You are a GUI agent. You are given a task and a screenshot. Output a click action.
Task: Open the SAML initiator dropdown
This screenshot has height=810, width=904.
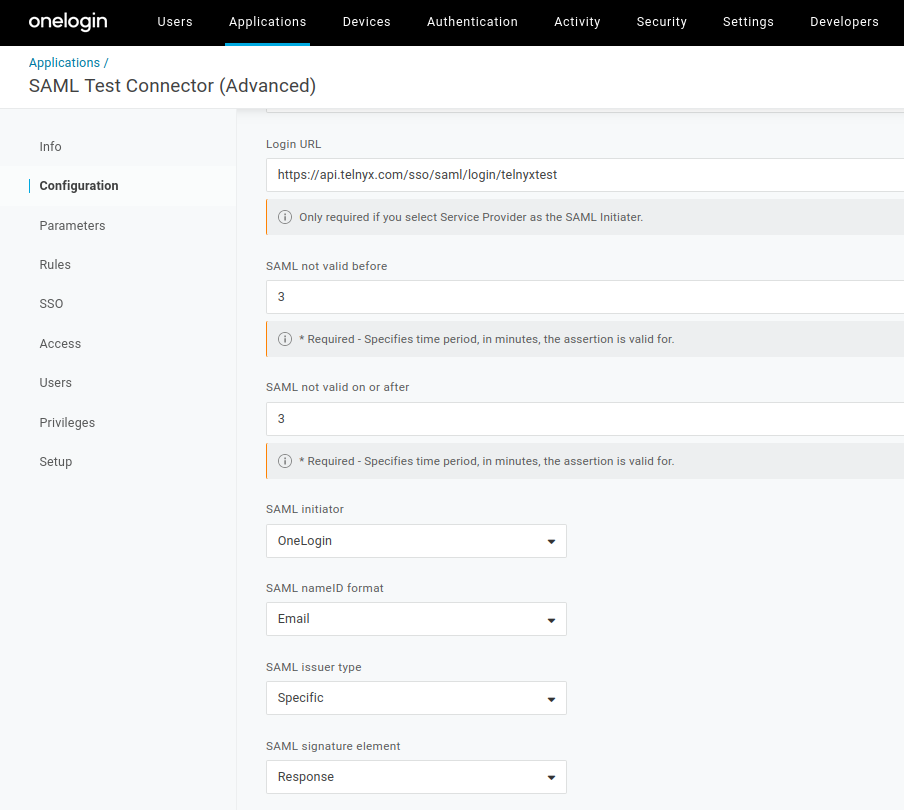tap(416, 541)
